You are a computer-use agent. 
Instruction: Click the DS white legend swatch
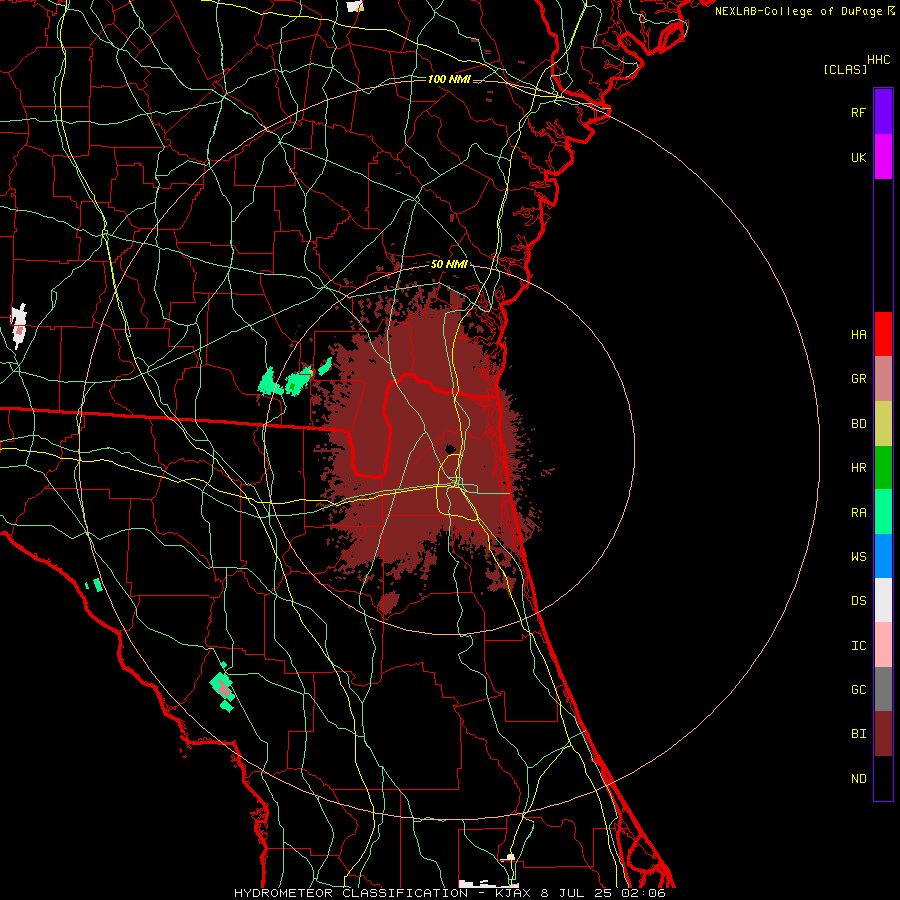pyautogui.click(x=883, y=600)
